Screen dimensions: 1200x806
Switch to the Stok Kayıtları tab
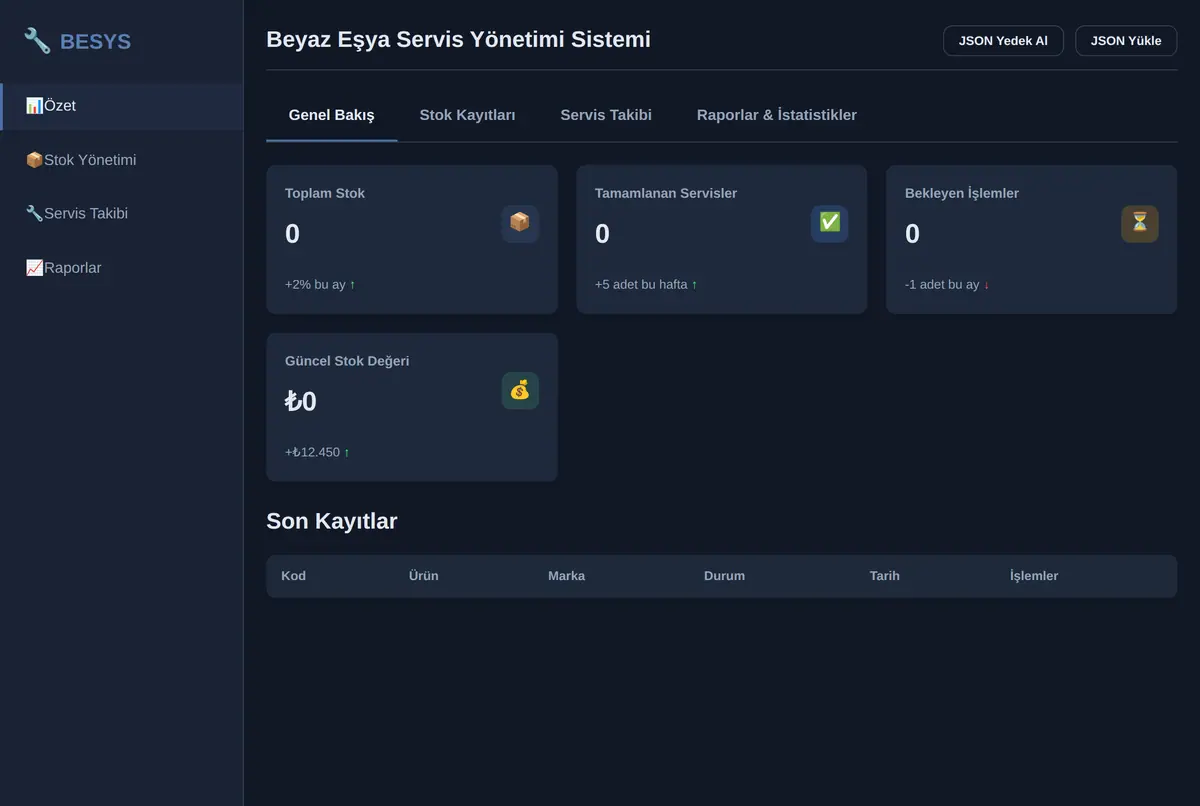(x=467, y=115)
